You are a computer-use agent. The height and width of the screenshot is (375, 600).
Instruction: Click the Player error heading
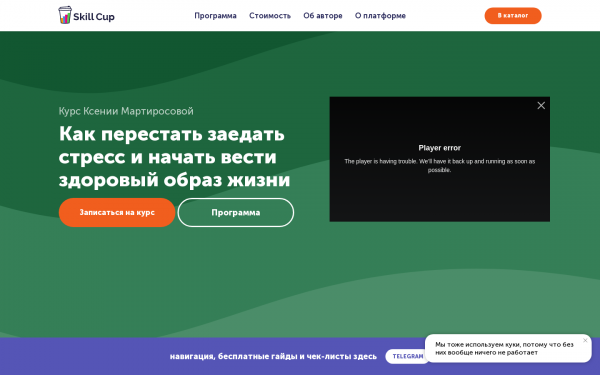pos(439,148)
